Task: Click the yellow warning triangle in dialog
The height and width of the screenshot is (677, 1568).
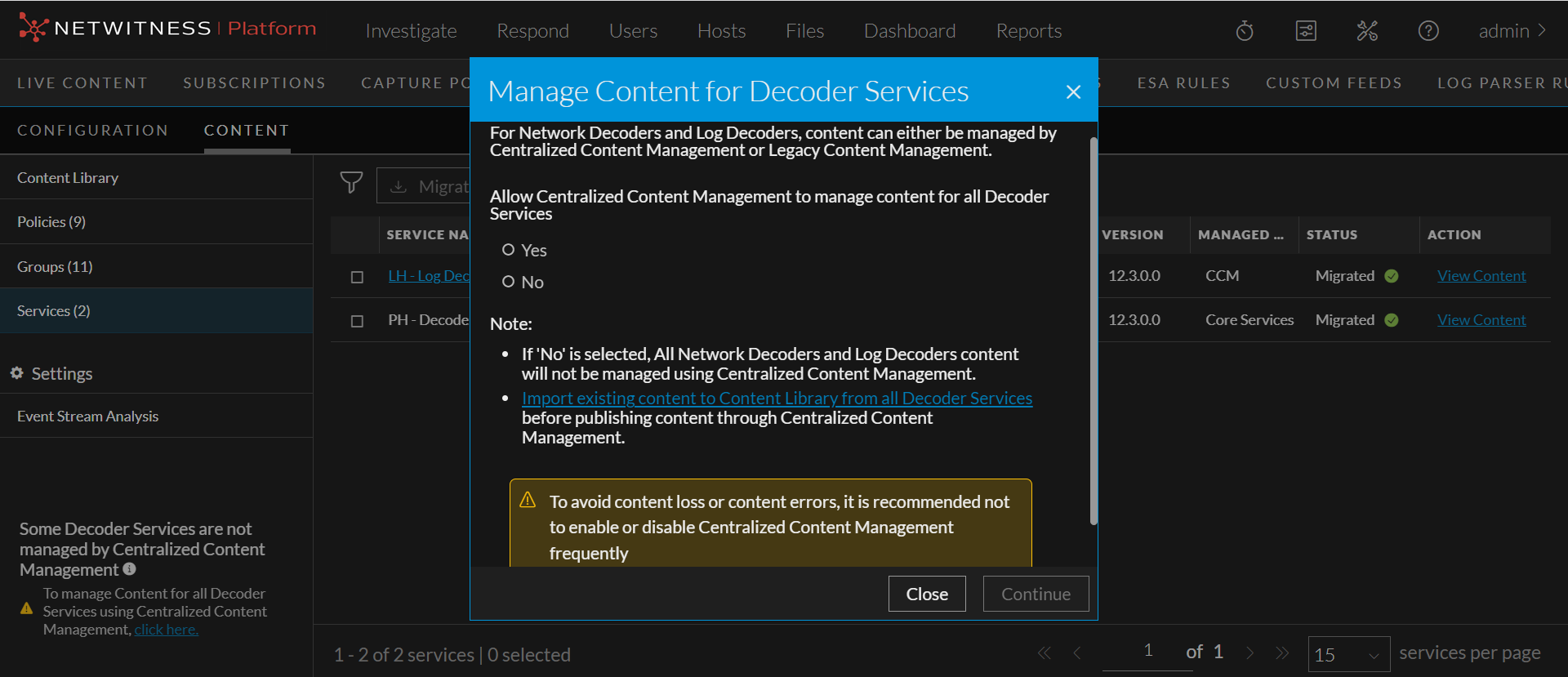Action: (x=528, y=499)
